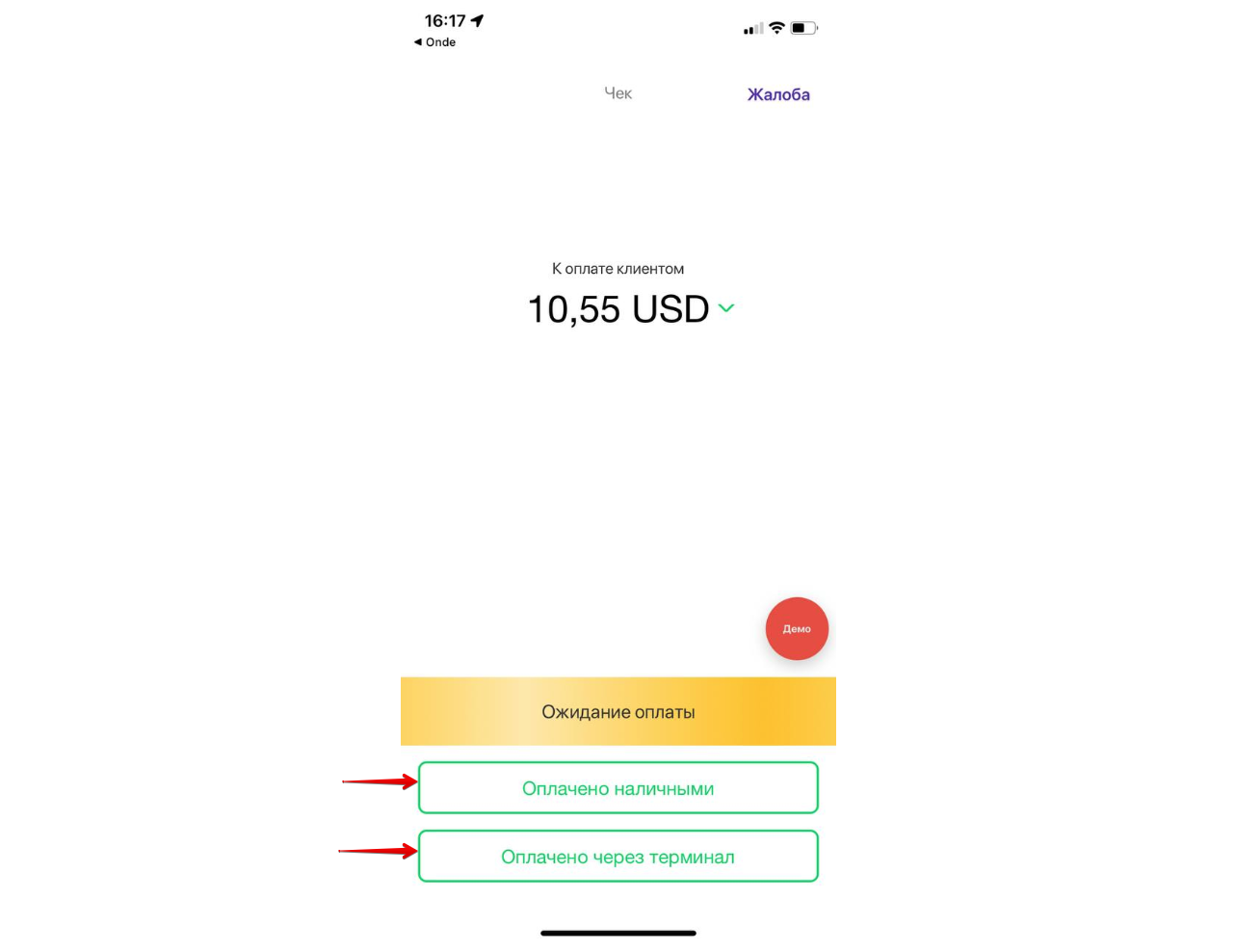Tap the cellular signal bars icon
This screenshot has width=1235, height=952.
(x=752, y=29)
